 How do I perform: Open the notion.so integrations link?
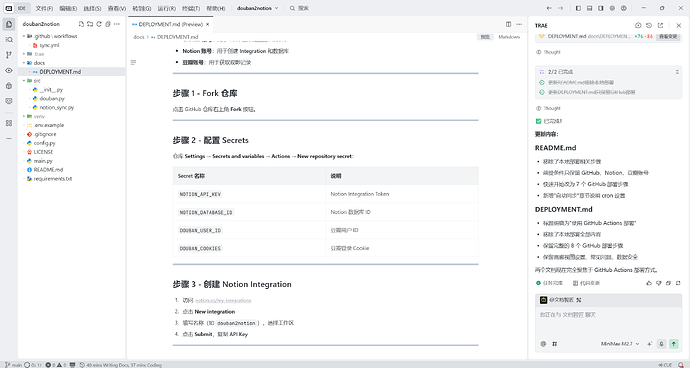click(x=223, y=301)
